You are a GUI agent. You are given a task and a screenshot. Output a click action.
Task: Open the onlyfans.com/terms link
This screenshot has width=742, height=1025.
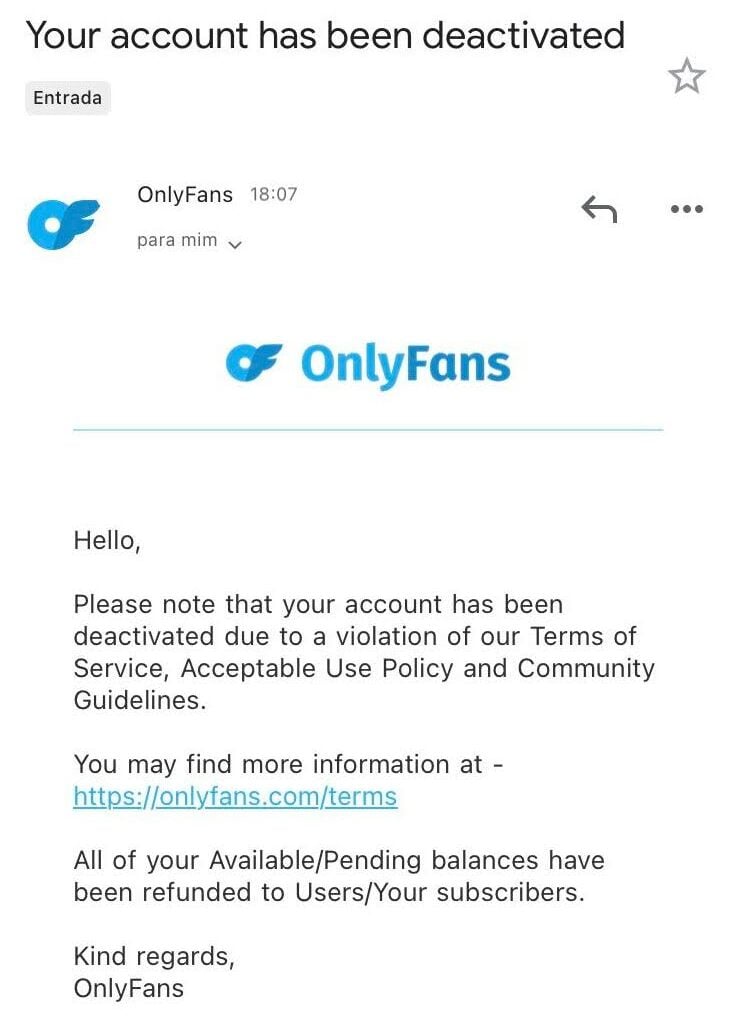[235, 797]
